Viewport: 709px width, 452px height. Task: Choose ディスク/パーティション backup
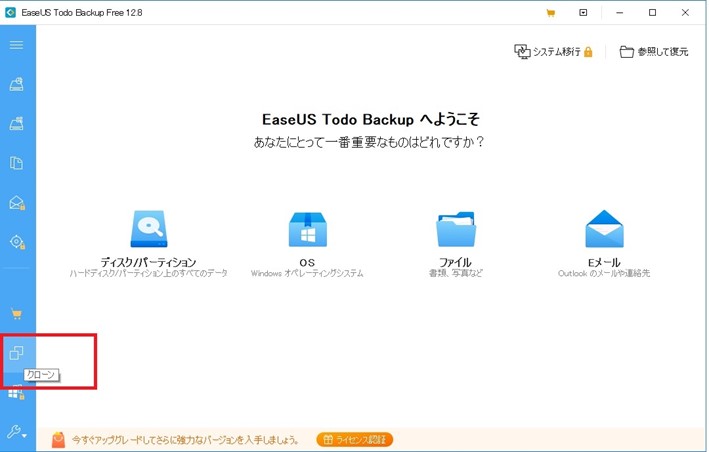[148, 244]
